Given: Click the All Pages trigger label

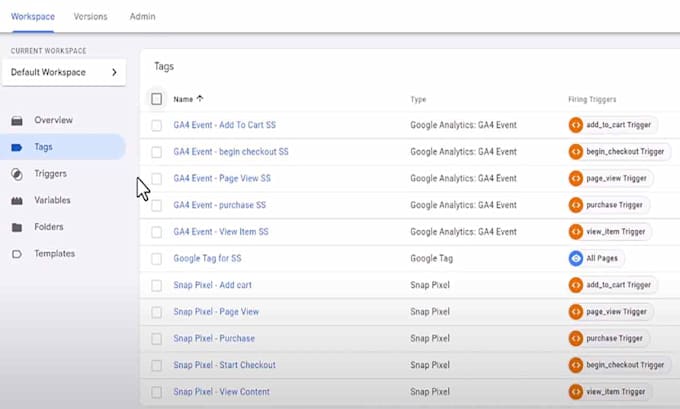Looking at the screenshot, I should 602,258.
